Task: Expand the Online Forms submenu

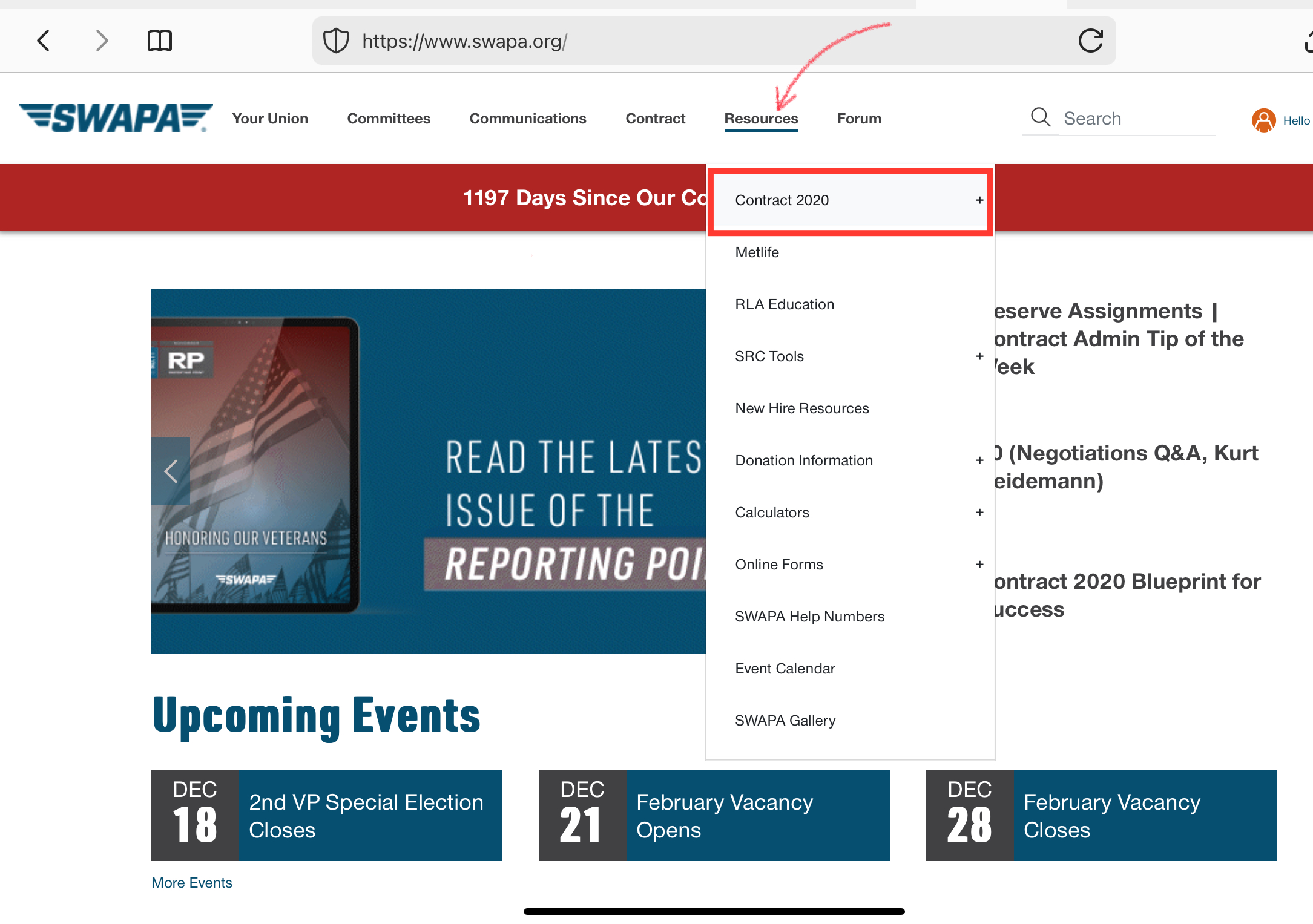Action: (x=979, y=565)
